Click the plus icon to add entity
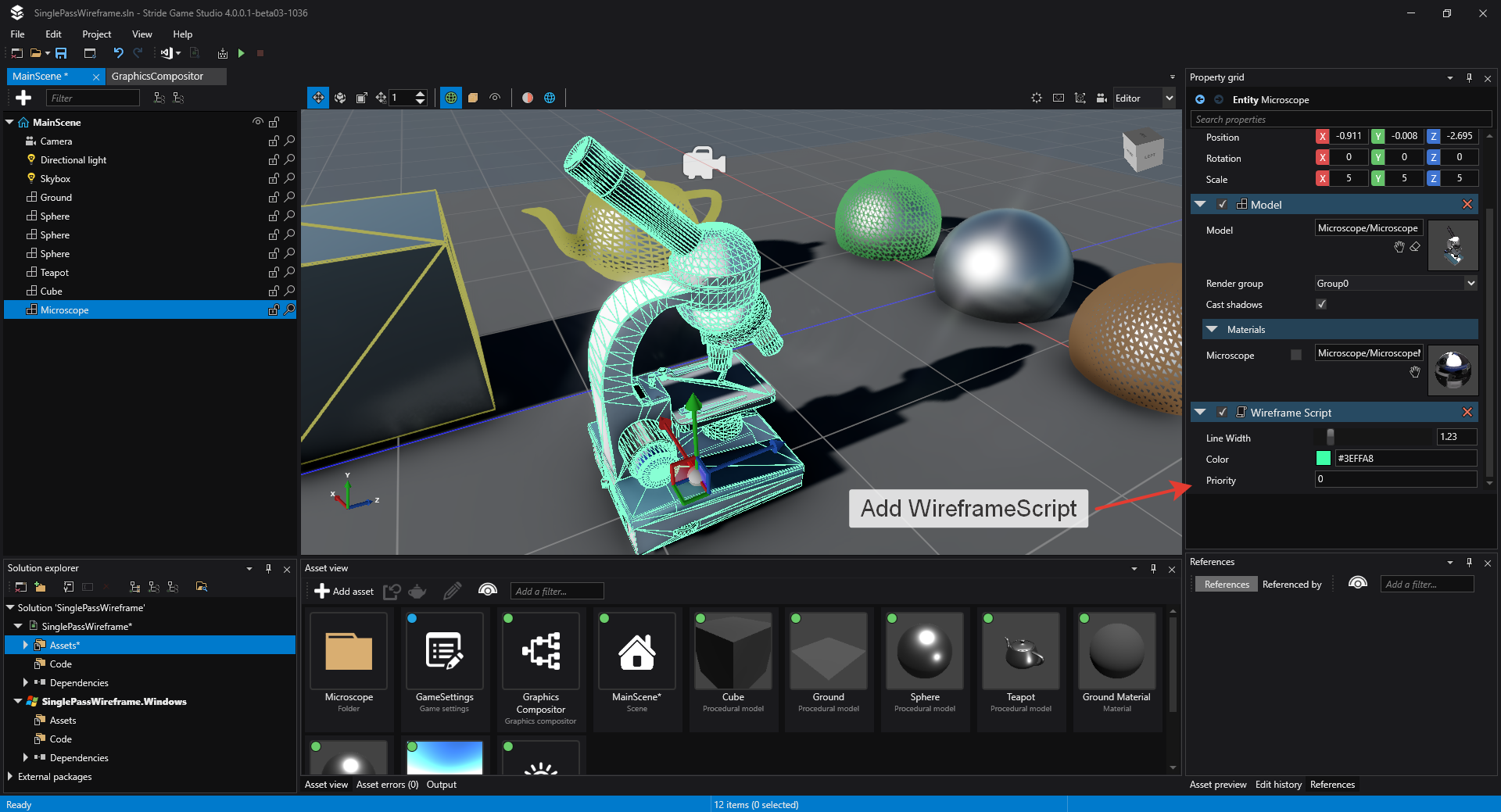1501x812 pixels. pos(23,98)
